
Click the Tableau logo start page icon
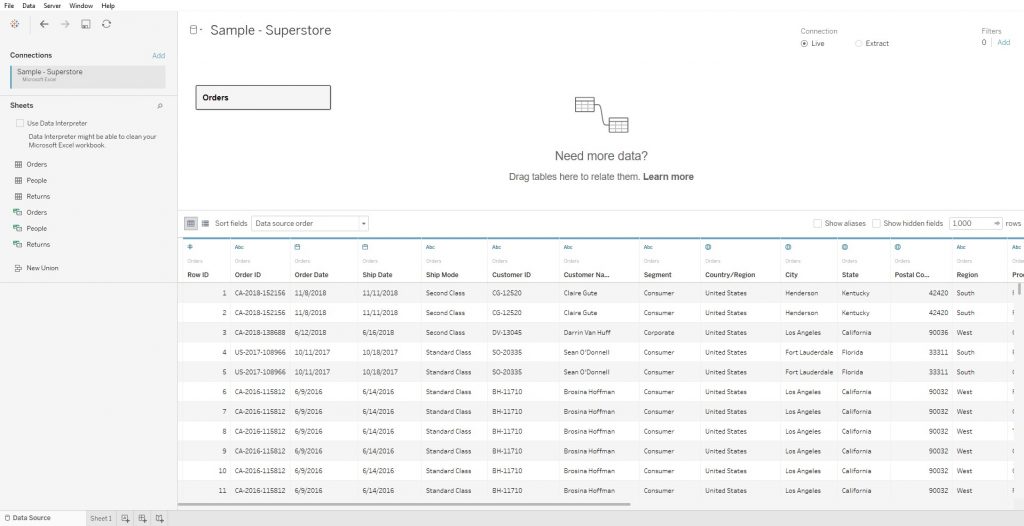pyautogui.click(x=14, y=24)
